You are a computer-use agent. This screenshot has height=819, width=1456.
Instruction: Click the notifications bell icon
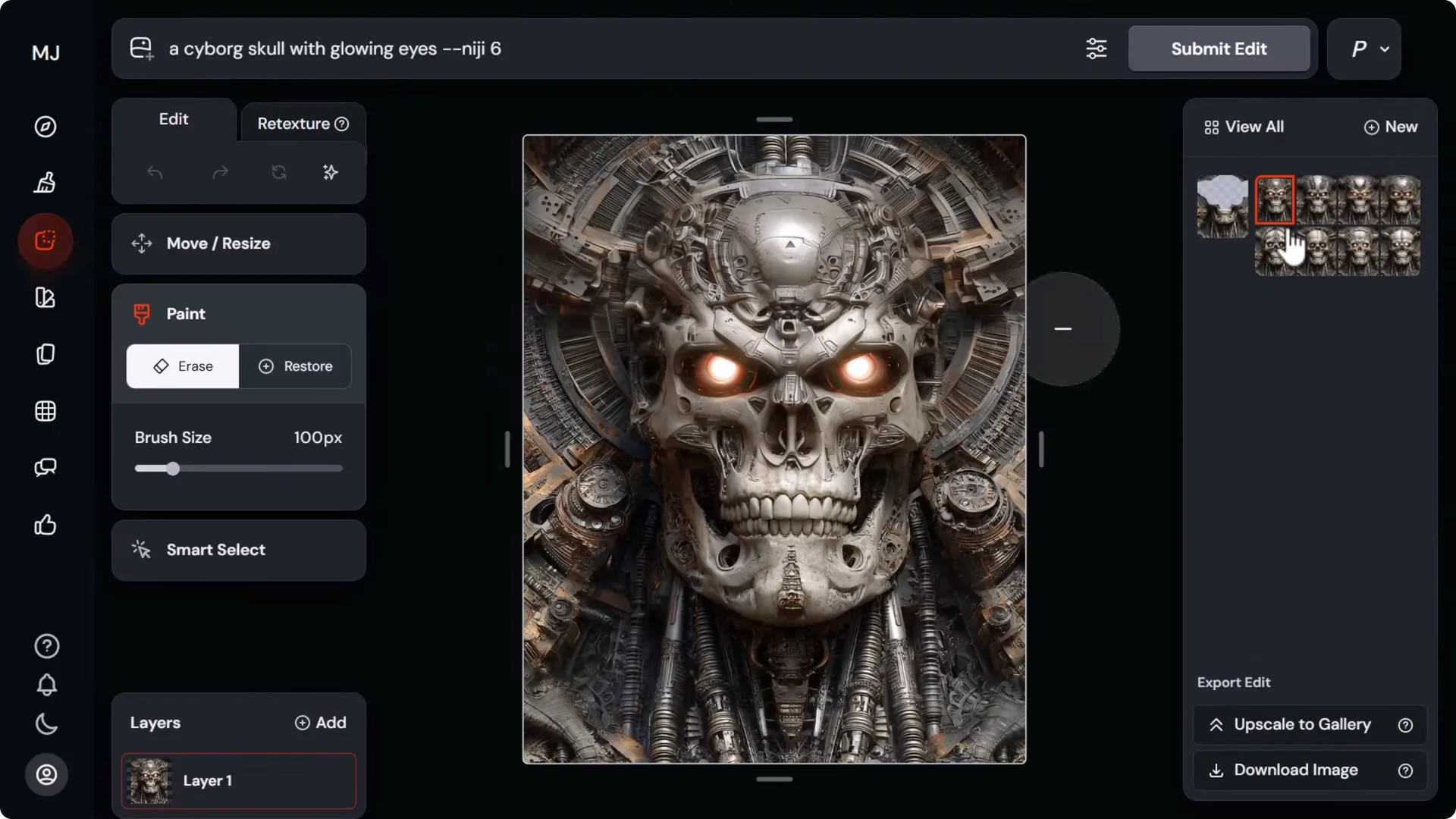pos(46,686)
